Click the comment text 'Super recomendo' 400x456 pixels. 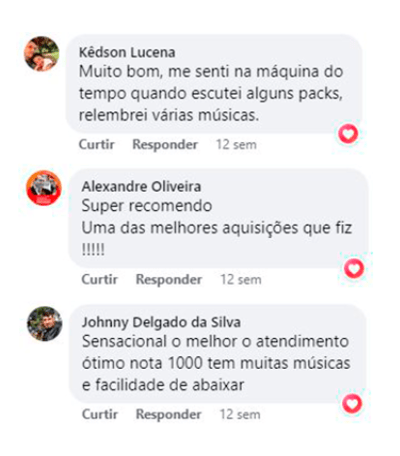click(x=147, y=206)
